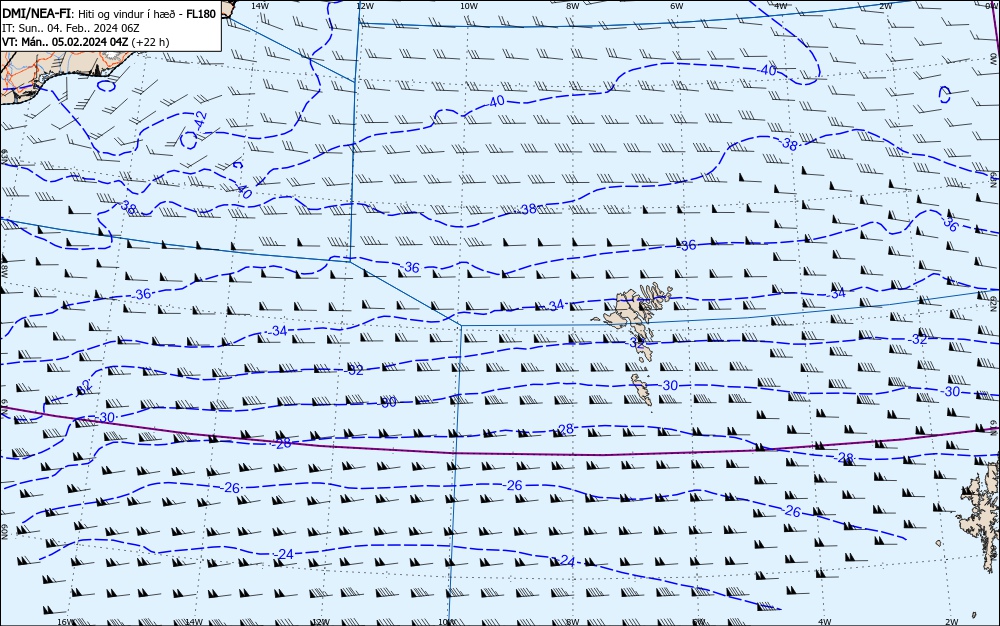The width and height of the screenshot is (1000, 626).
Task: Select the -38 isotherm label between 10W and 8W
Action: [527, 209]
